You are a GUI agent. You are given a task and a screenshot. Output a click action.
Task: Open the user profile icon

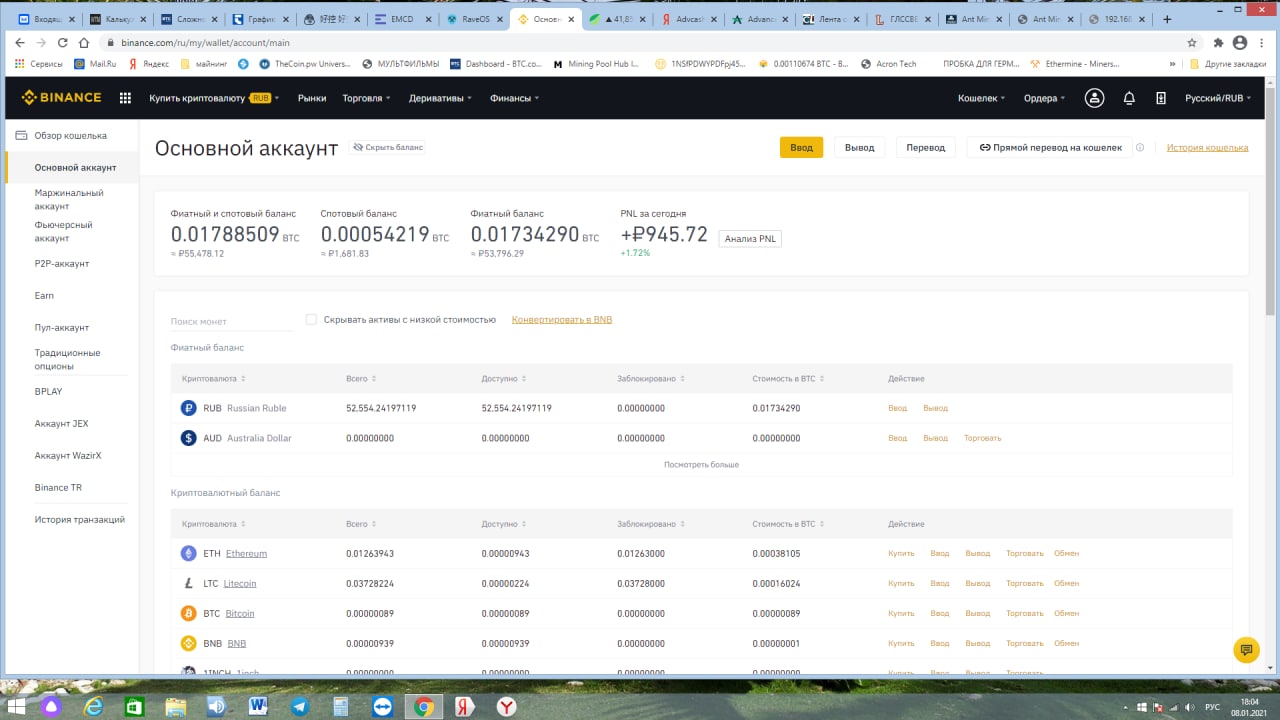(x=1095, y=98)
